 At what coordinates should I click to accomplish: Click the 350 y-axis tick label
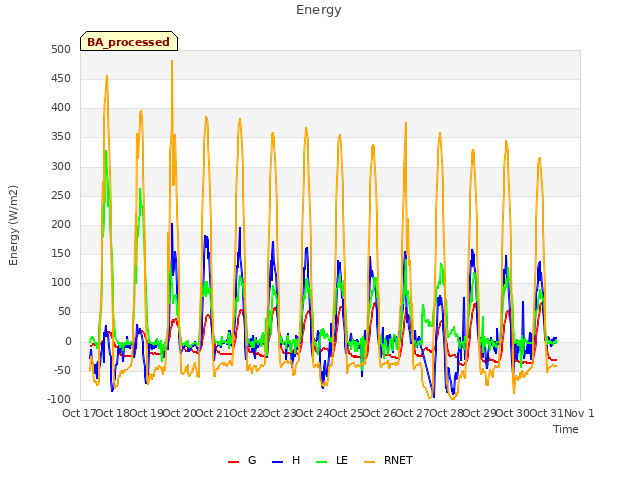[x=61, y=137]
